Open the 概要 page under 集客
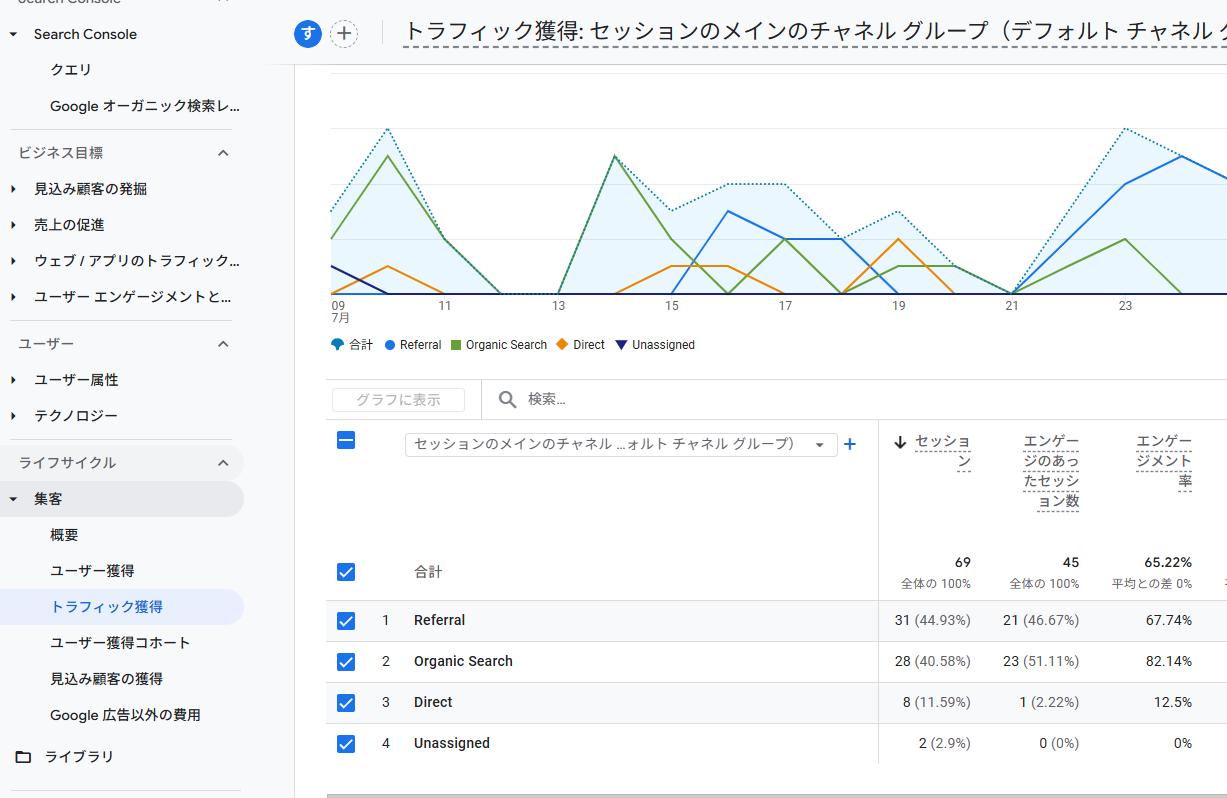 [x=64, y=535]
